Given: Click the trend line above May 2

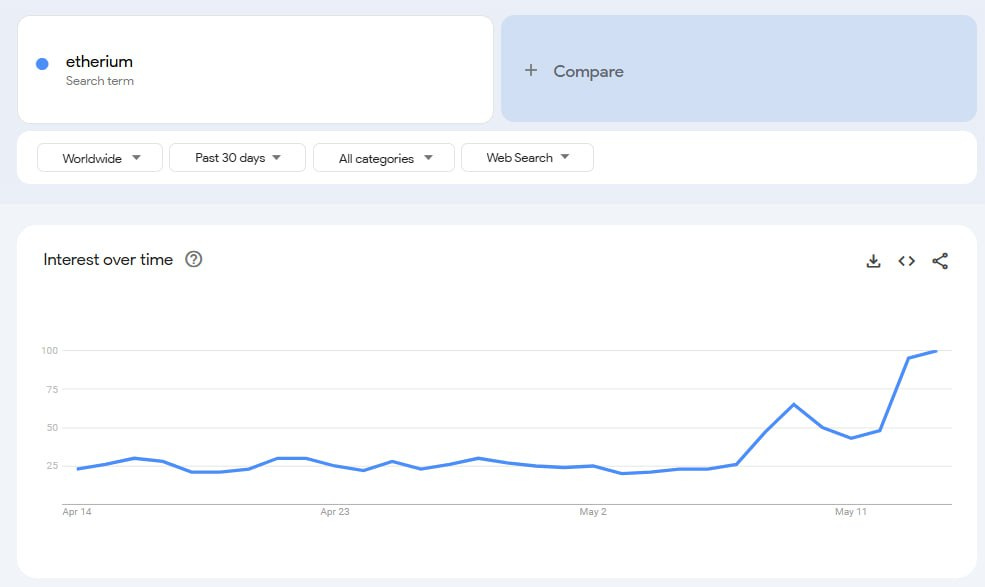Looking at the screenshot, I should pos(594,466).
